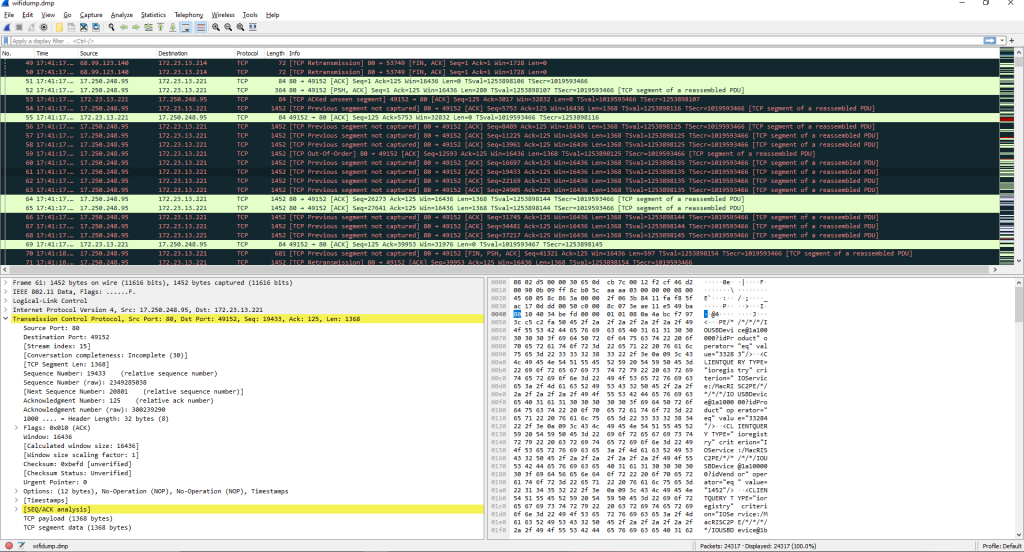Collapse the Transmission Control Protocol section
The height and width of the screenshot is (552, 1024).
click(x=5, y=319)
